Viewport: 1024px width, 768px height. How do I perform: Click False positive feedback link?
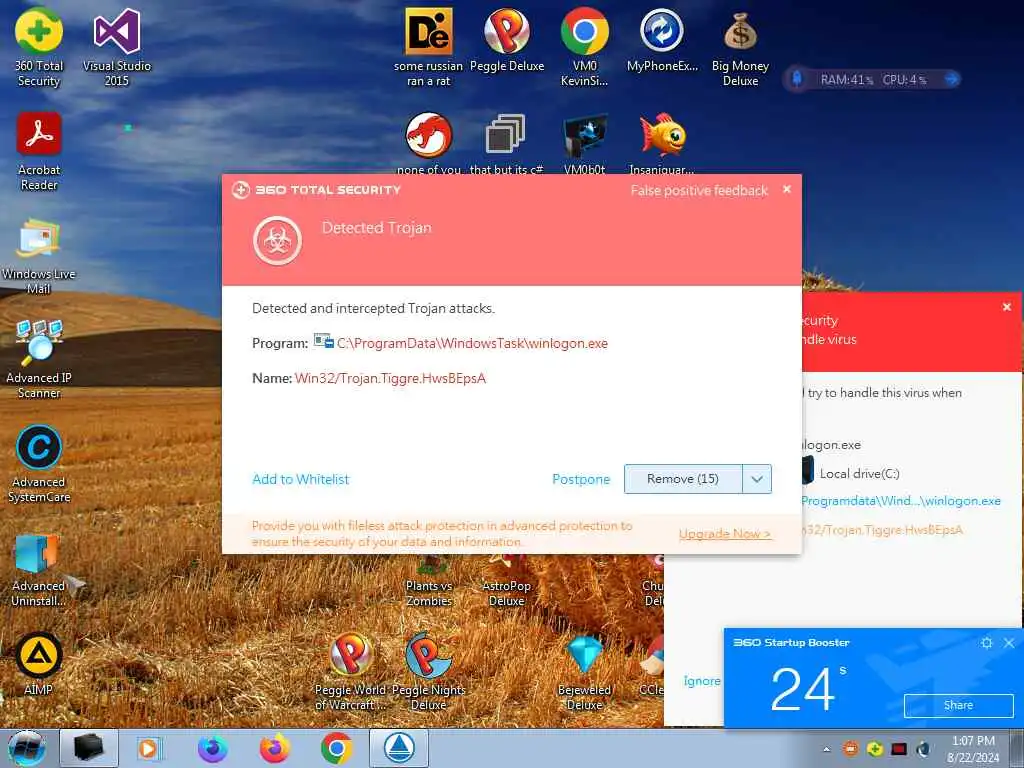click(x=699, y=191)
